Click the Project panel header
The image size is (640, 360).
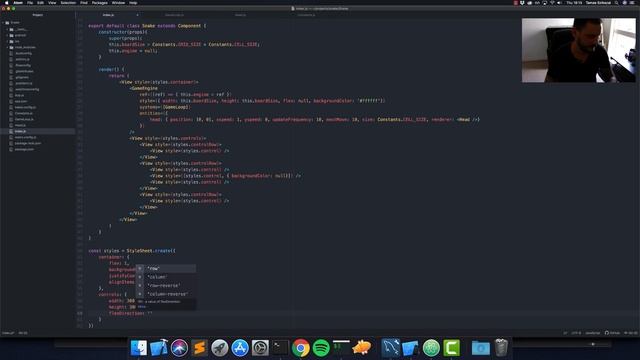[x=38, y=15]
